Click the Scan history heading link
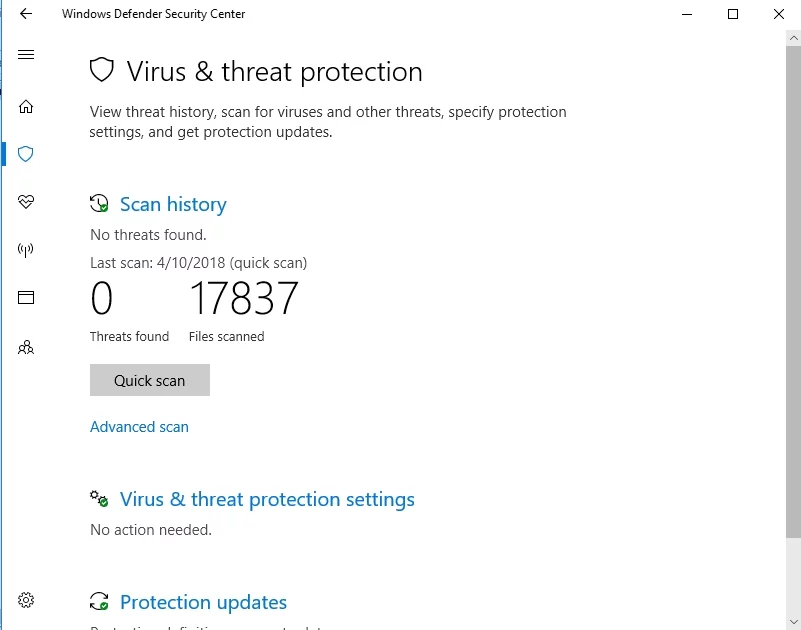 coord(173,204)
